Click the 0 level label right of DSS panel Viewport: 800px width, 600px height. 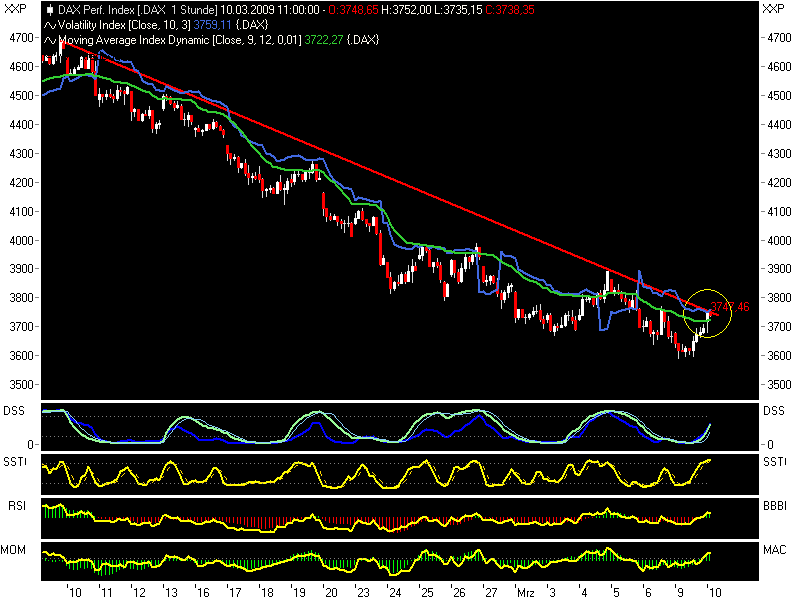pos(770,445)
